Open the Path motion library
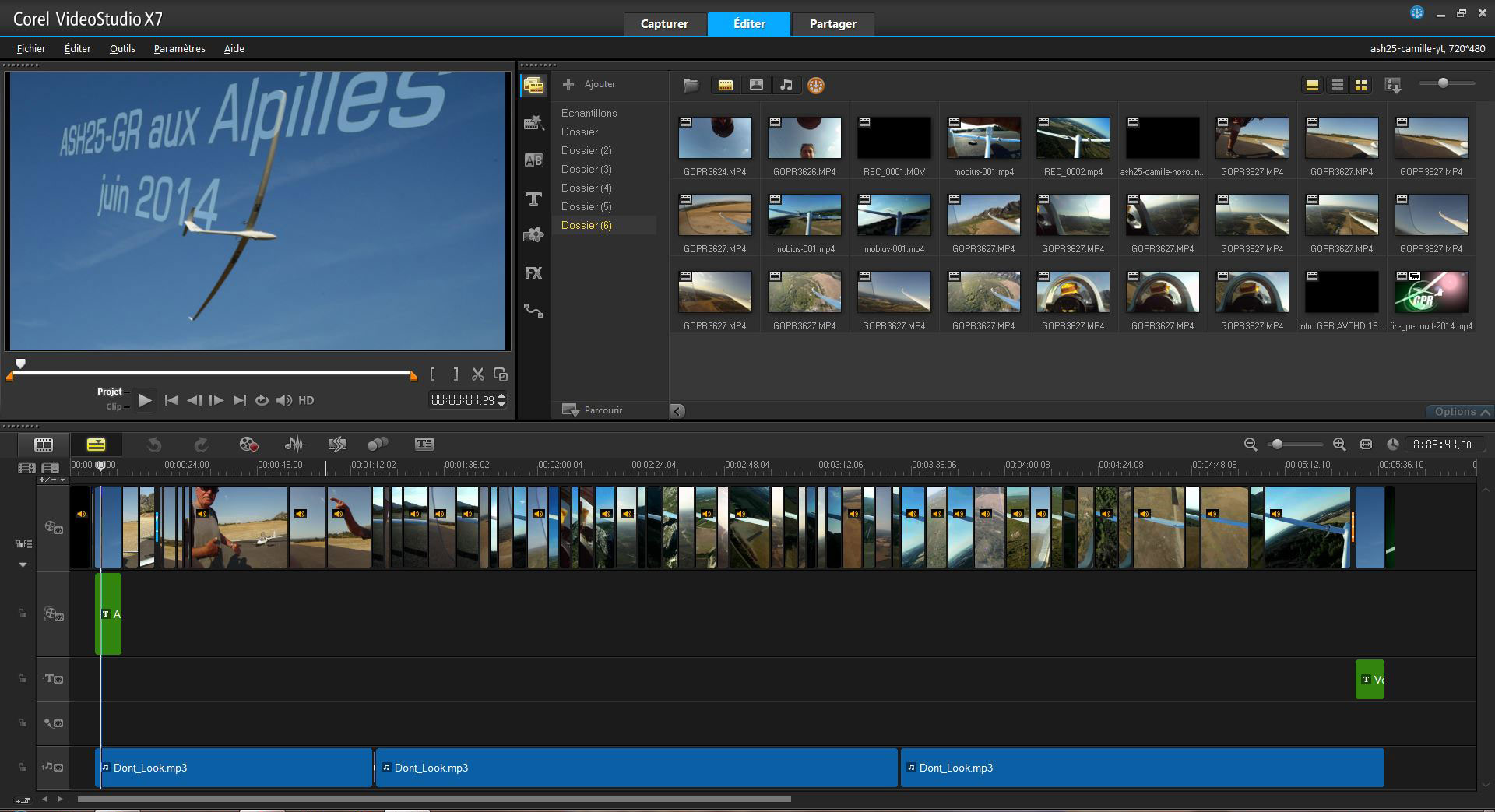Viewport: 1495px width, 812px height. coord(533,311)
